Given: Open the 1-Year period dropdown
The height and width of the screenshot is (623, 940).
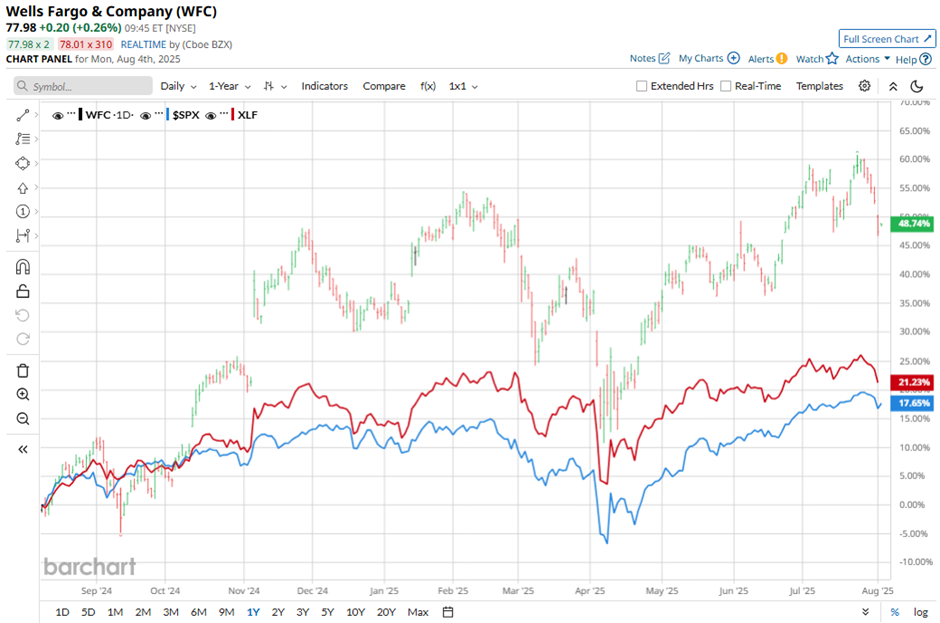Looking at the screenshot, I should click(x=230, y=86).
